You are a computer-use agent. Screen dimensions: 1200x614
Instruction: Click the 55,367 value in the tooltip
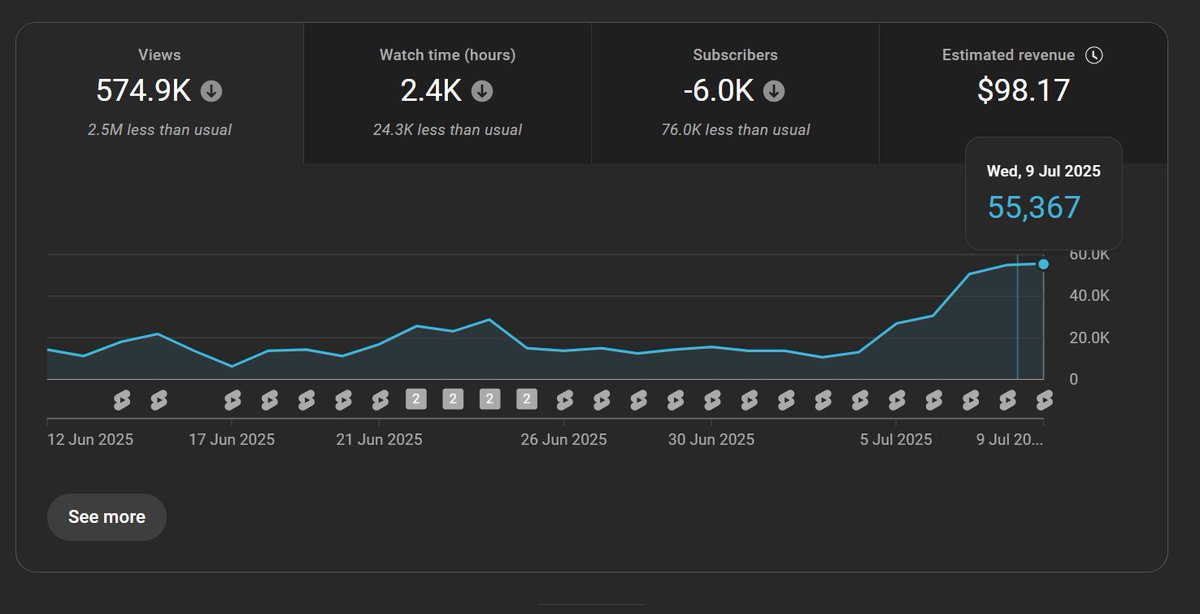pyautogui.click(x=1034, y=208)
